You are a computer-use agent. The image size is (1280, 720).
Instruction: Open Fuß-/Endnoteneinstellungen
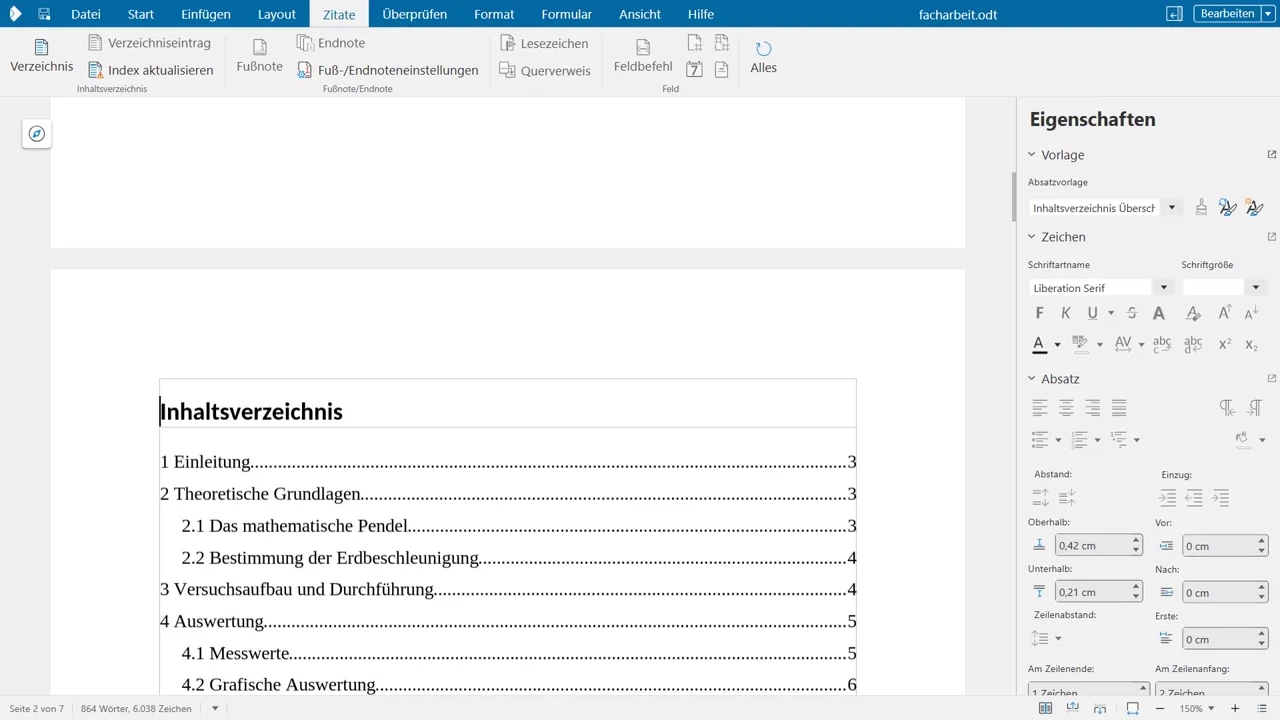pos(388,70)
